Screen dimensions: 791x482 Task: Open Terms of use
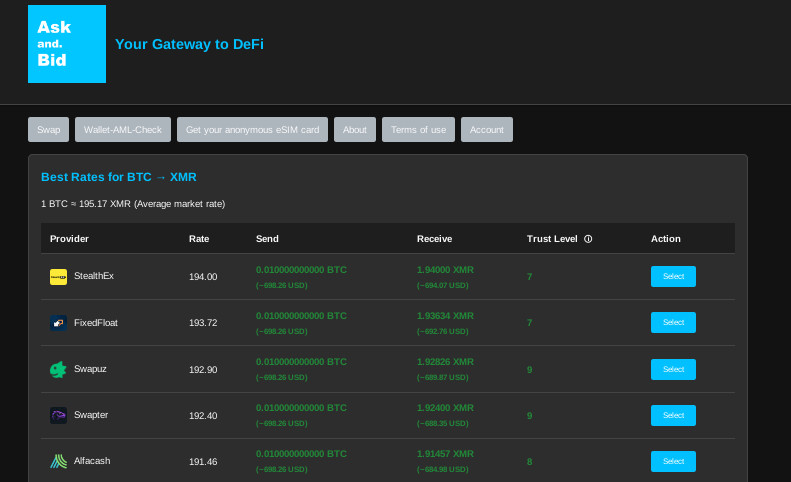418,130
